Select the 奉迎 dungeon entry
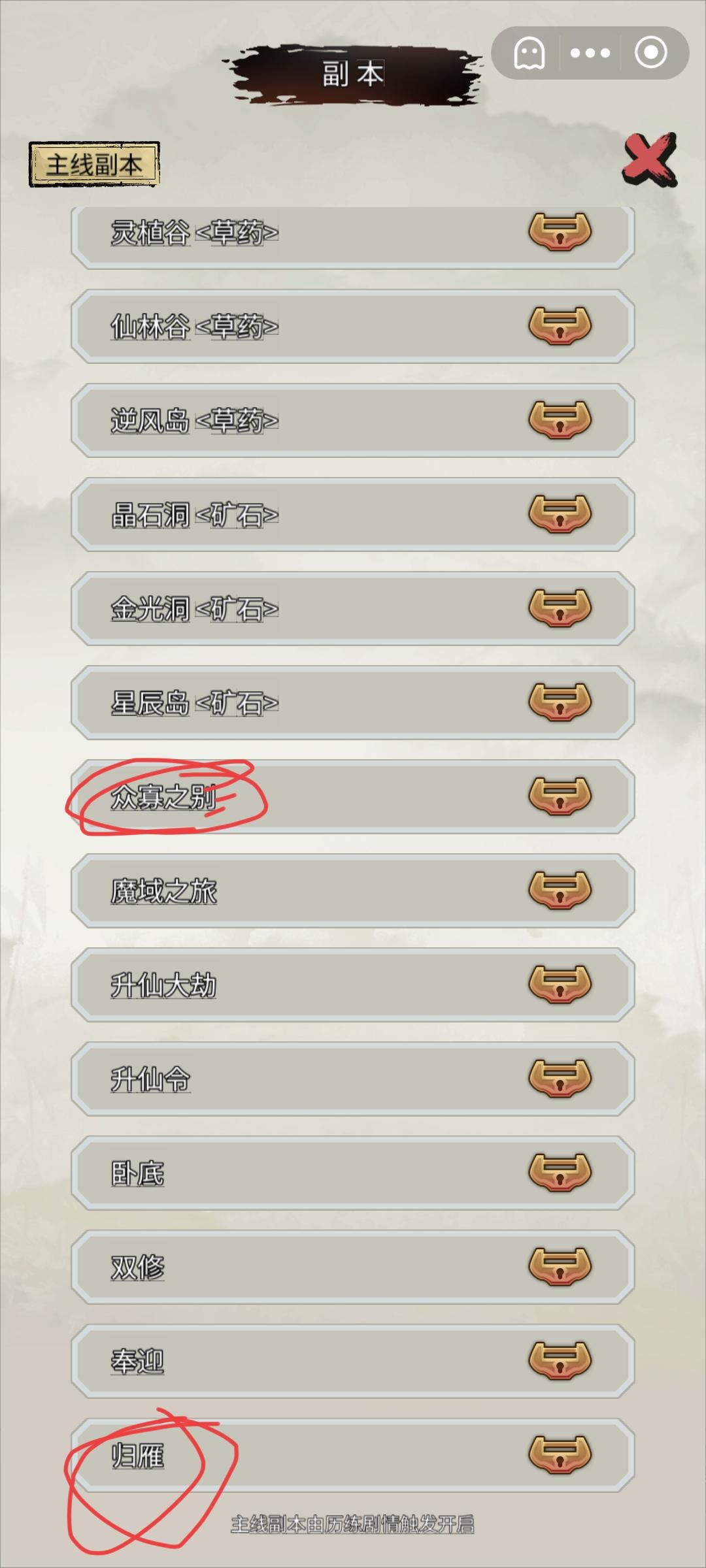Image resolution: width=706 pixels, height=1568 pixels. [x=353, y=1361]
